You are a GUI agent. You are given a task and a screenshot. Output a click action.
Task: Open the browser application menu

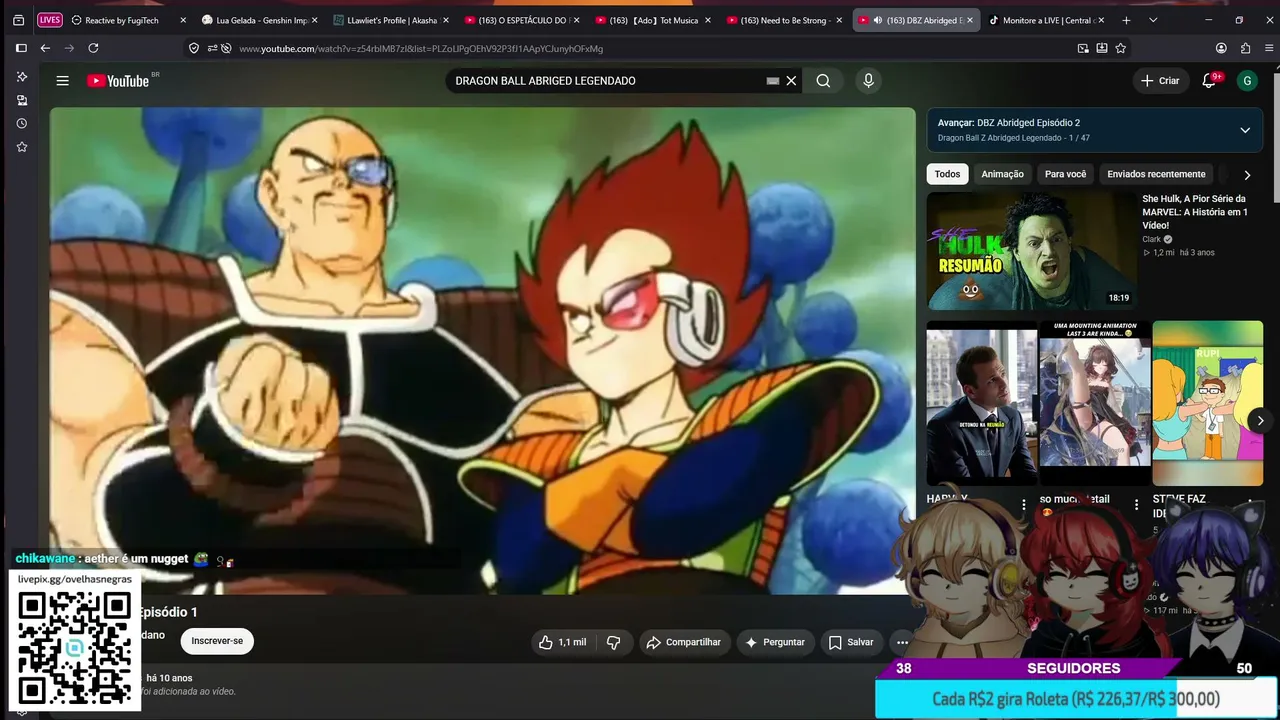(1269, 48)
